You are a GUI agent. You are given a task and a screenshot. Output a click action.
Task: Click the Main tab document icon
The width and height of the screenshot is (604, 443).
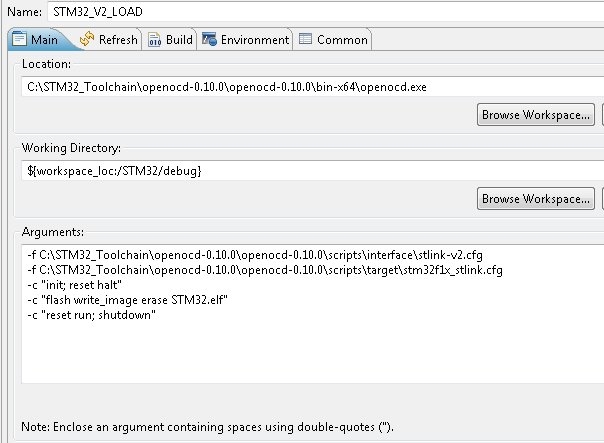tap(19, 39)
